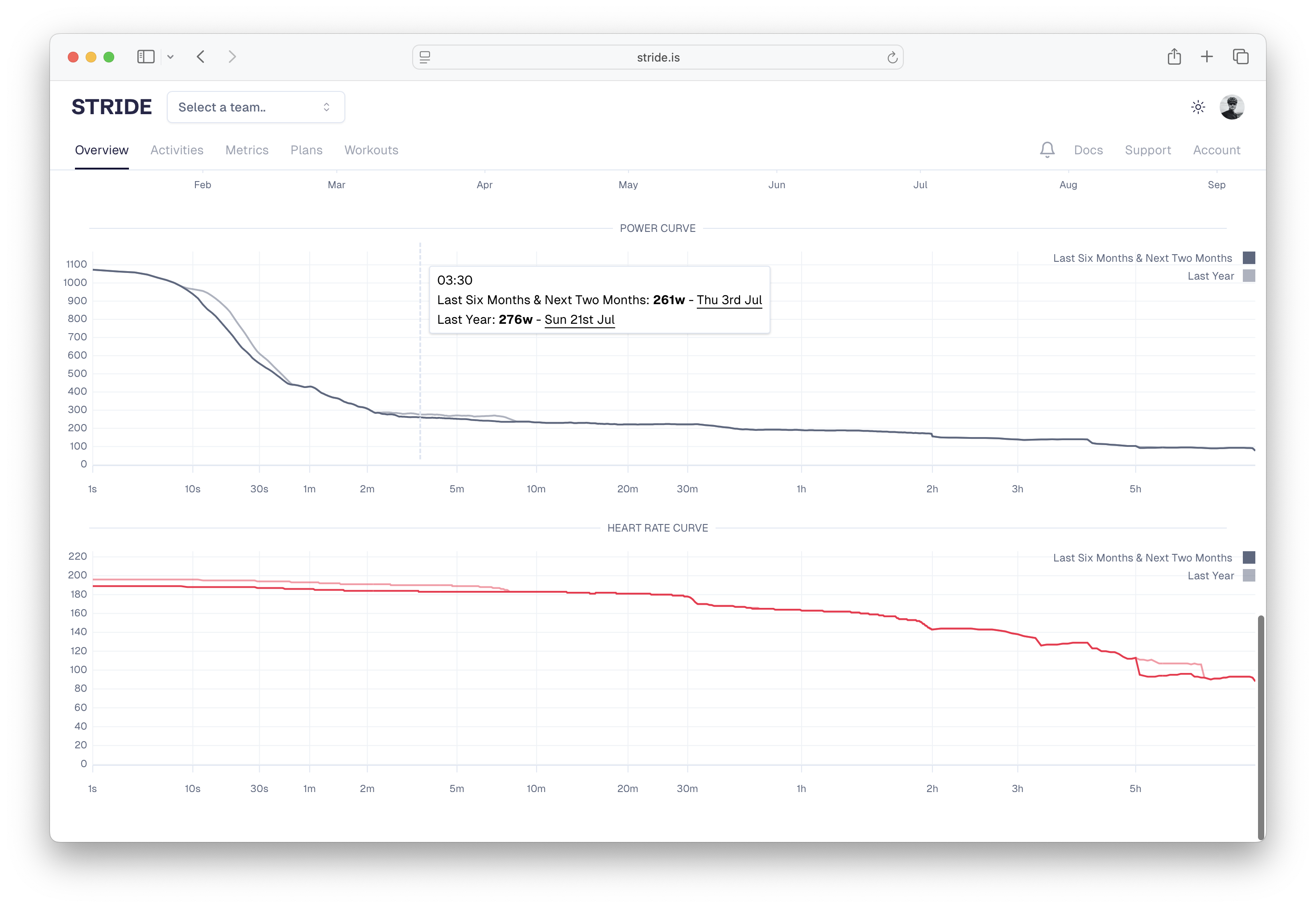Switch to the Activities tab
This screenshot has height=908, width=1316.
coord(176,150)
